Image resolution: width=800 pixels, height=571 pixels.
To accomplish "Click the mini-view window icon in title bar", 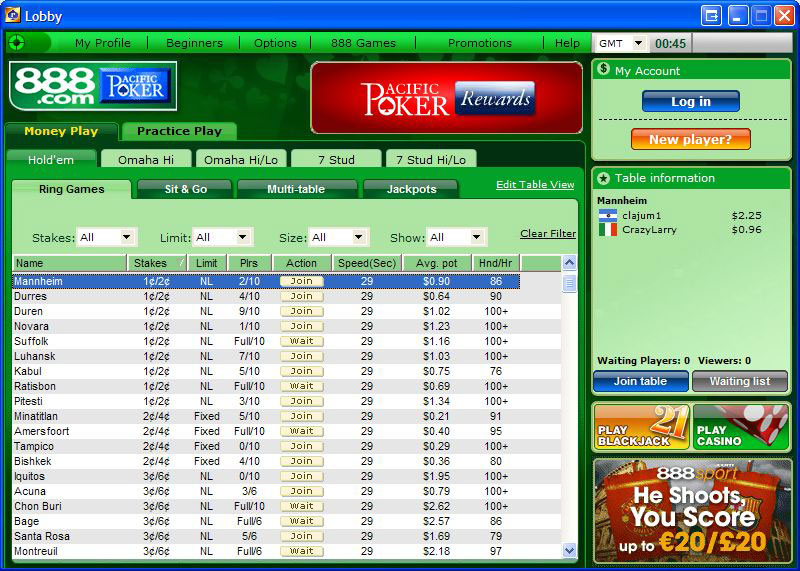I will point(711,16).
